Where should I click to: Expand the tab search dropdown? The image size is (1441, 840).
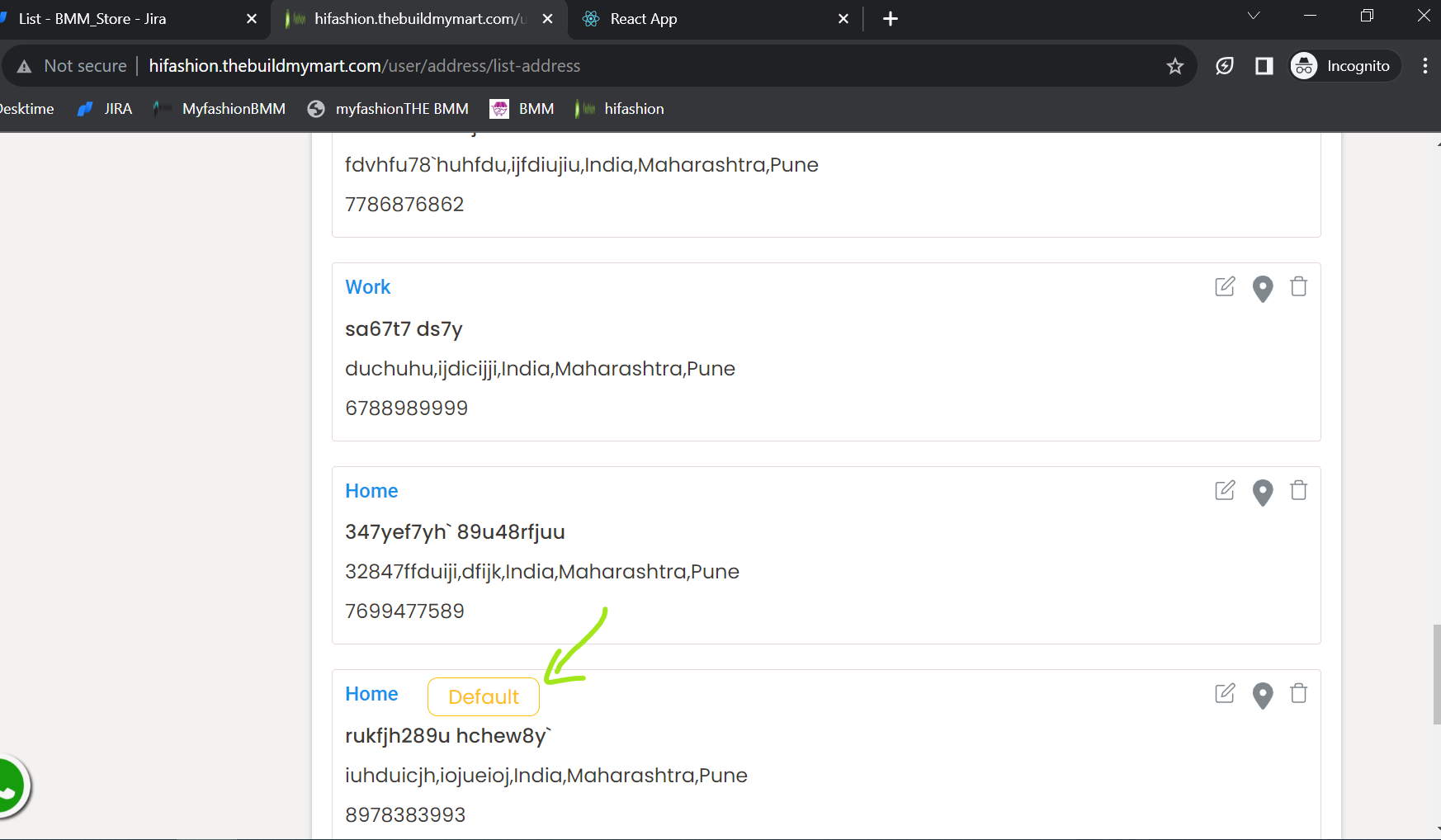tap(1254, 16)
